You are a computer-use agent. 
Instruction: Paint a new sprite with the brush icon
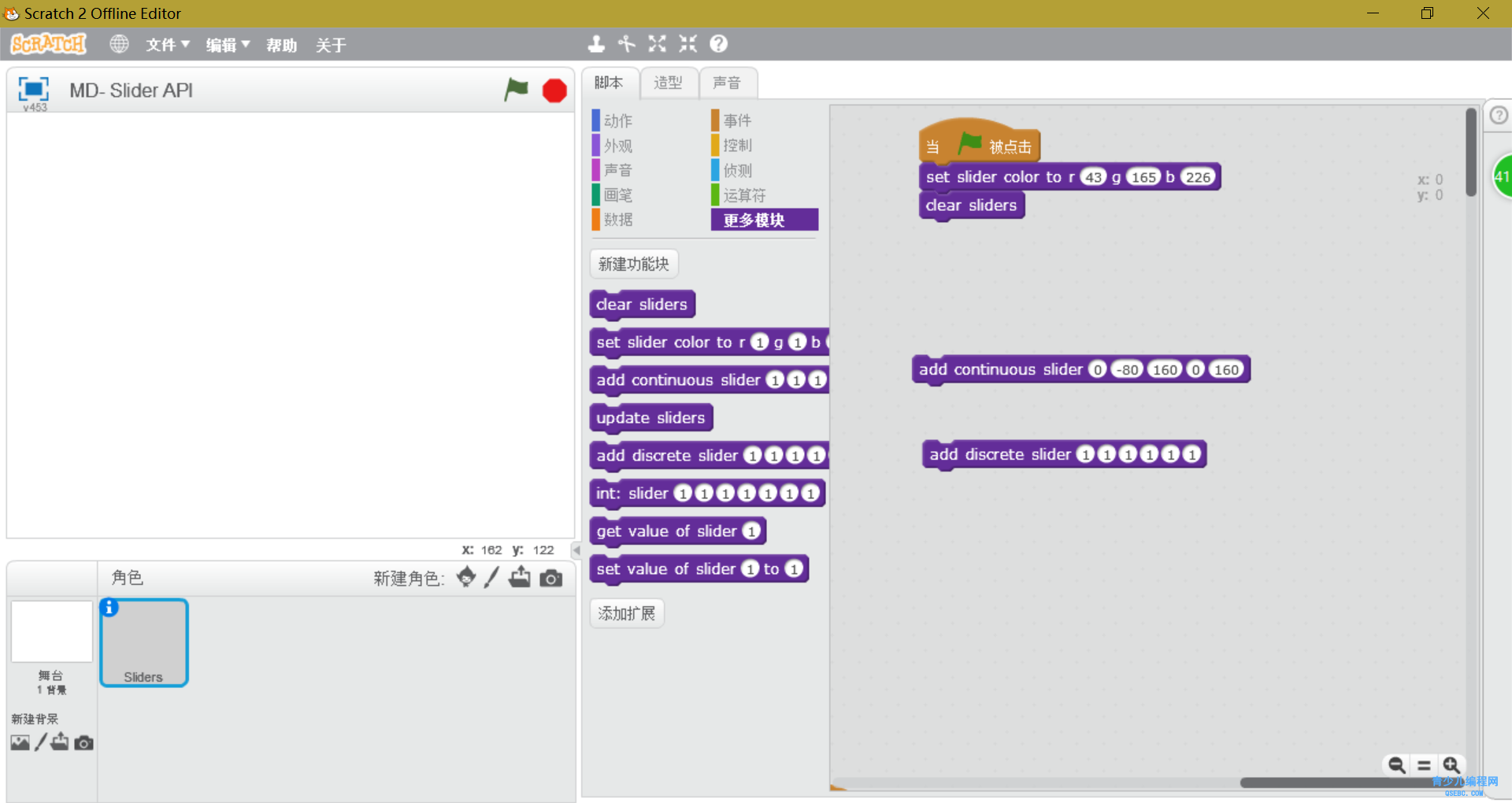point(491,577)
